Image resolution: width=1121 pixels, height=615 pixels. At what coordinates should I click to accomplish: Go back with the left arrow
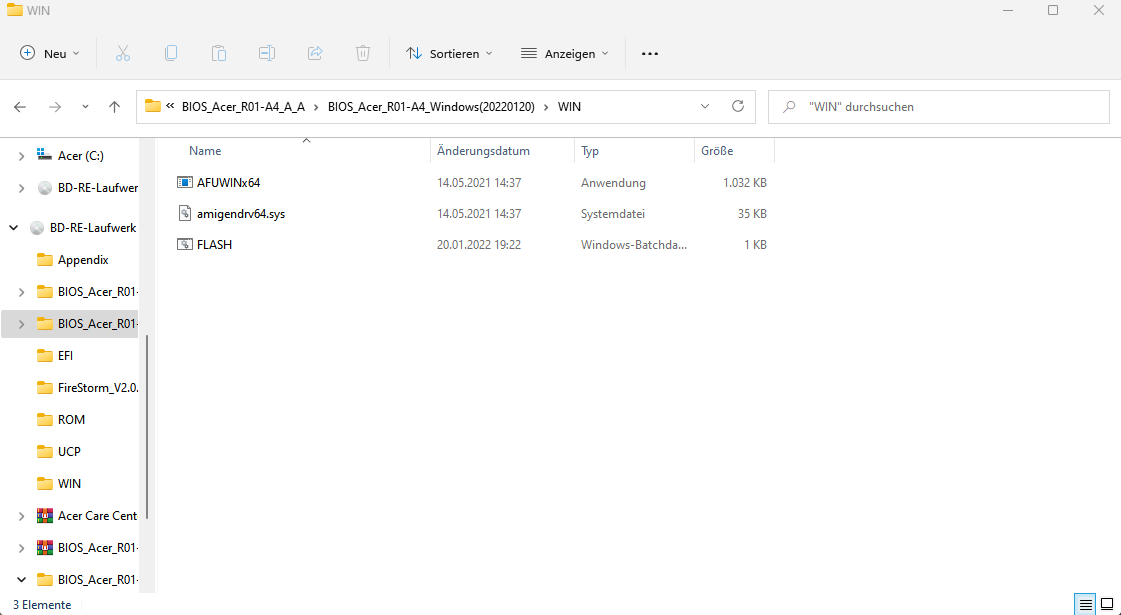[20, 107]
